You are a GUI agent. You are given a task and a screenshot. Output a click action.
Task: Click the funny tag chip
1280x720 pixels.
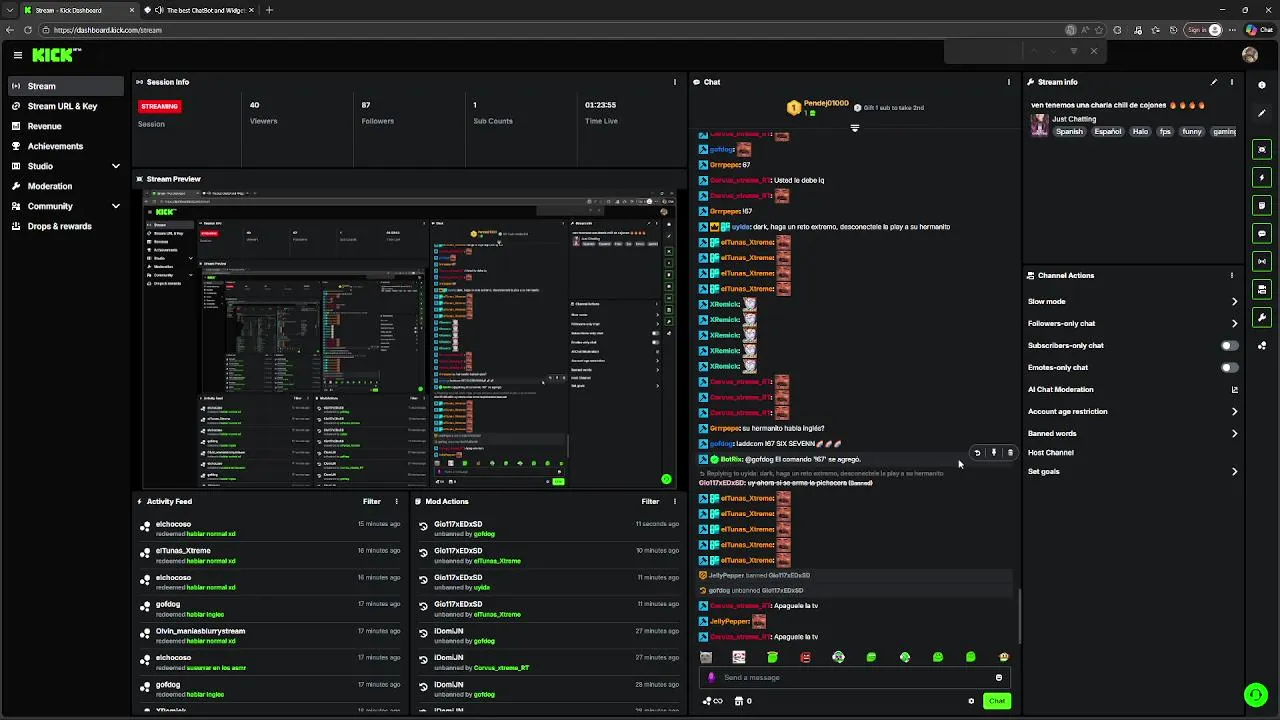(1192, 131)
